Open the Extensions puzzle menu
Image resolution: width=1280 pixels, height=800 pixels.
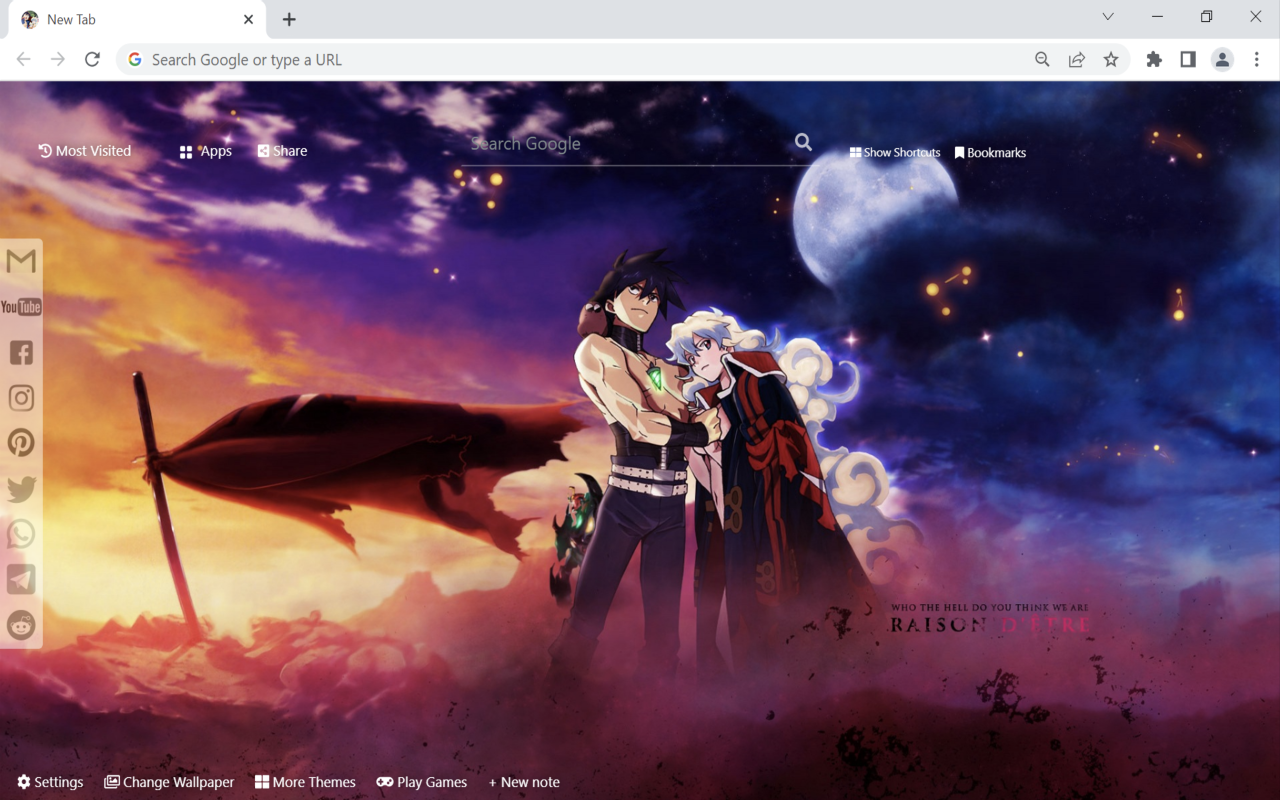[1154, 60]
